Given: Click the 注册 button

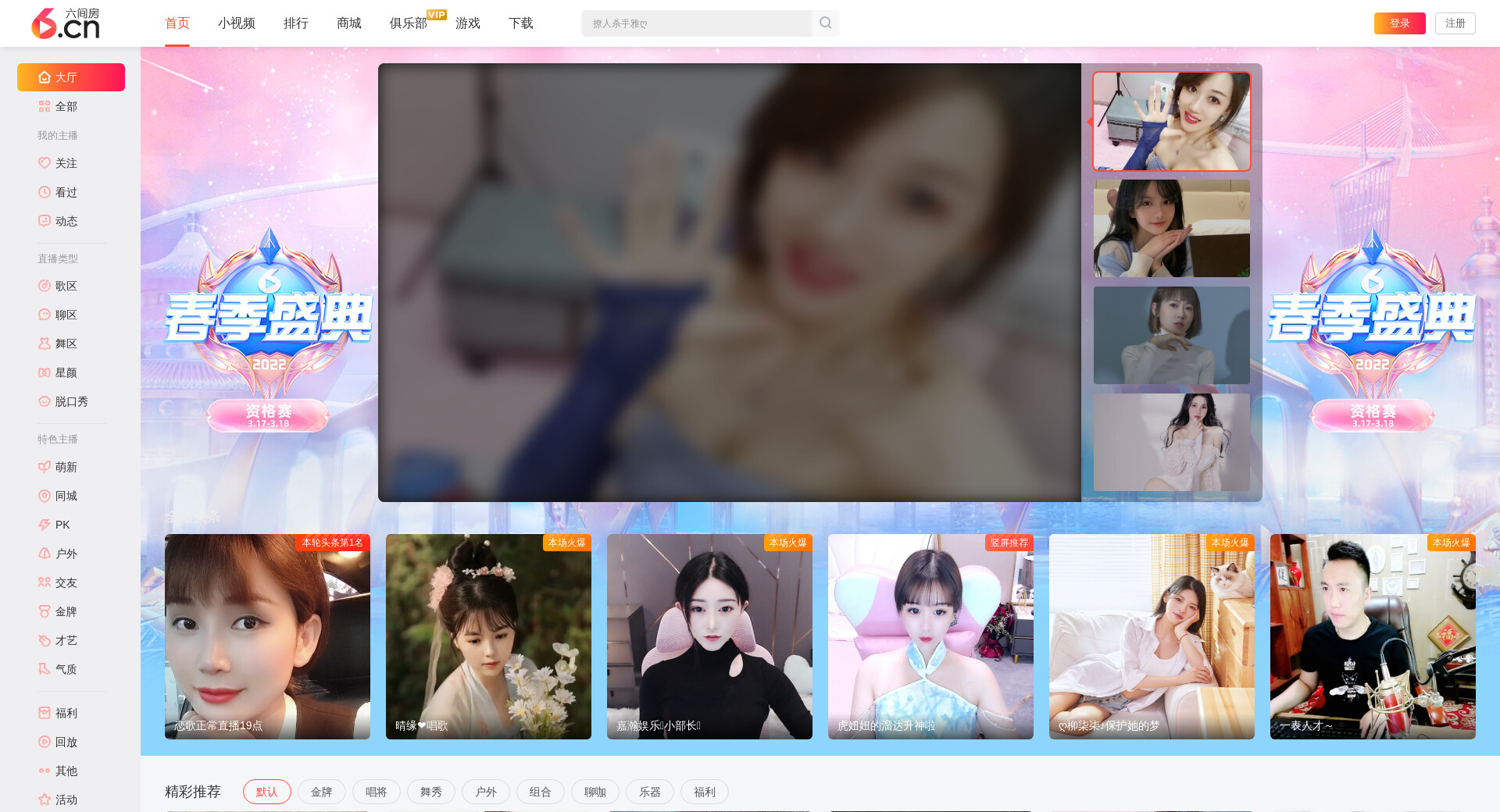Looking at the screenshot, I should point(1455,23).
